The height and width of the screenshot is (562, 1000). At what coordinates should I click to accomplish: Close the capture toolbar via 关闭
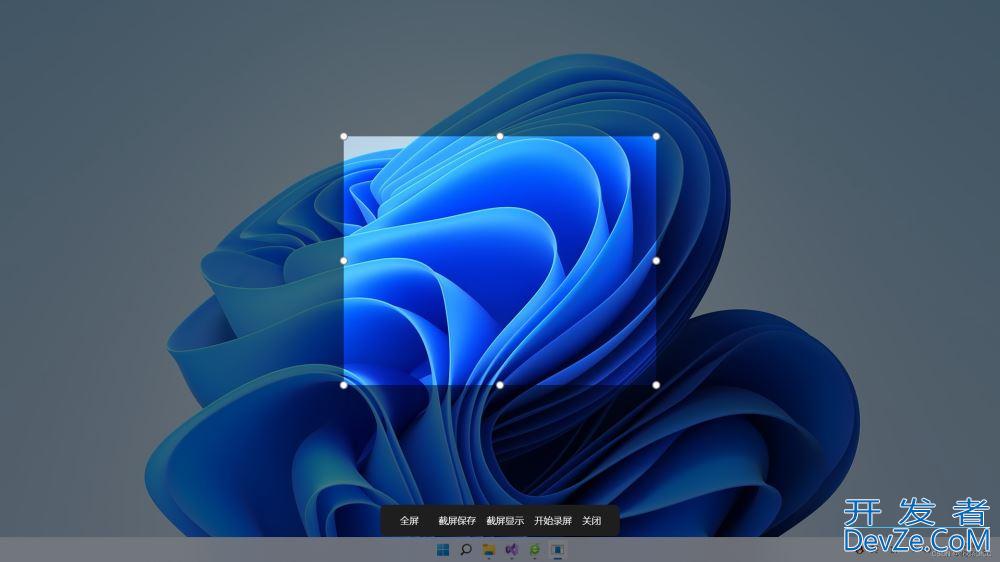pos(591,521)
